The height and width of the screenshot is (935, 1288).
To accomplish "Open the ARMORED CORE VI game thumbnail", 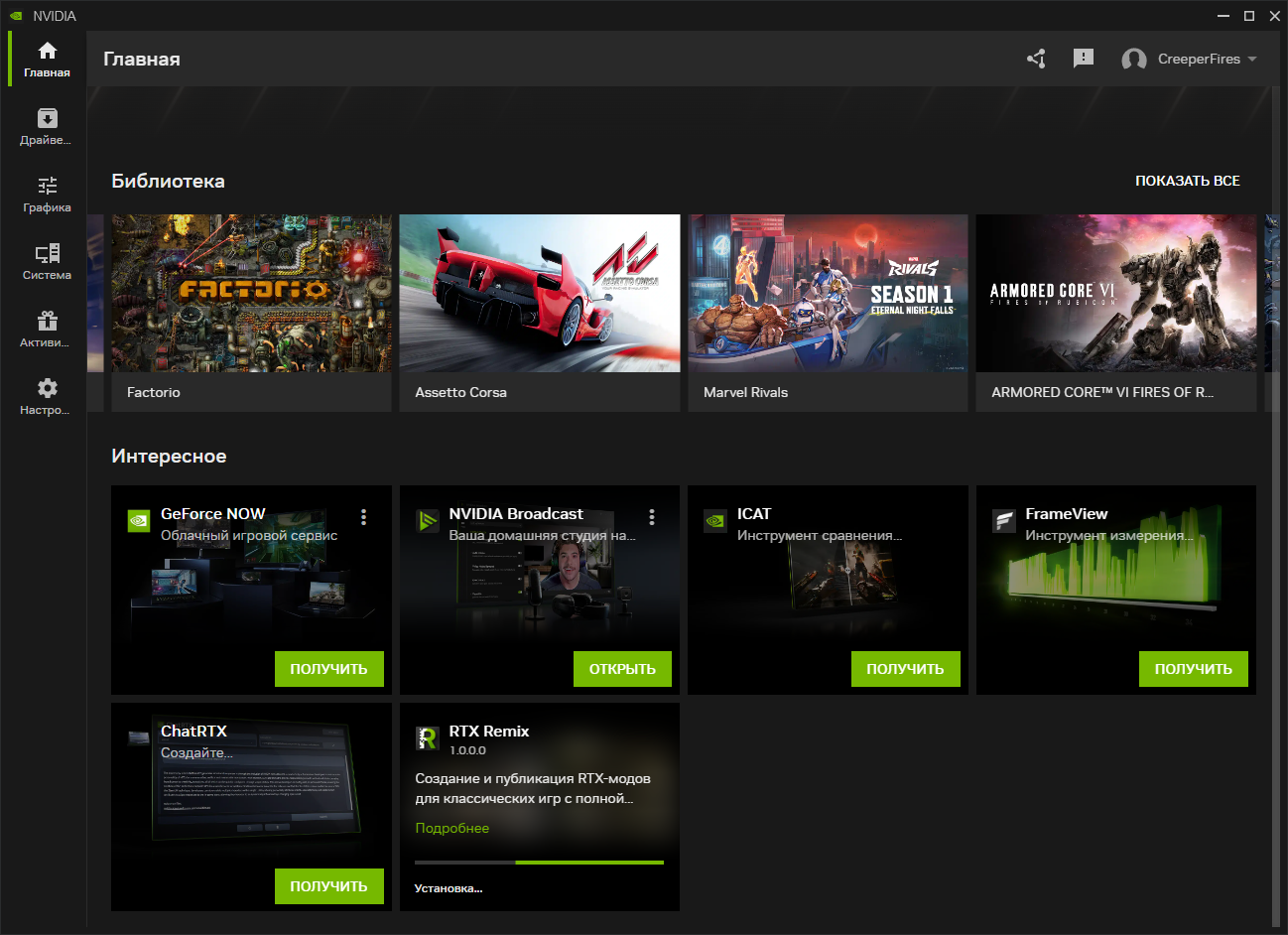I will pos(1116,294).
